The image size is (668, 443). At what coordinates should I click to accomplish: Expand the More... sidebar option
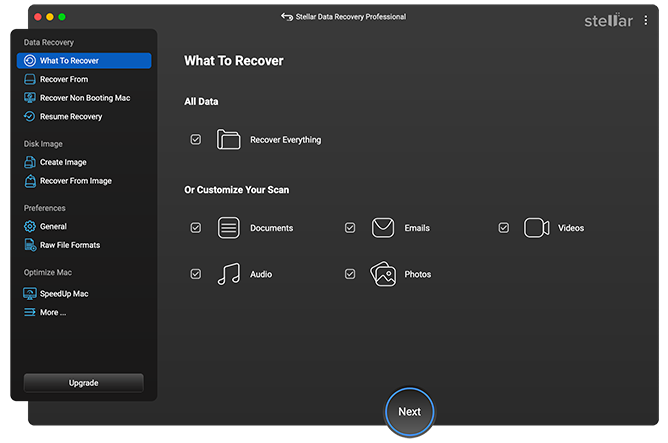[52, 312]
